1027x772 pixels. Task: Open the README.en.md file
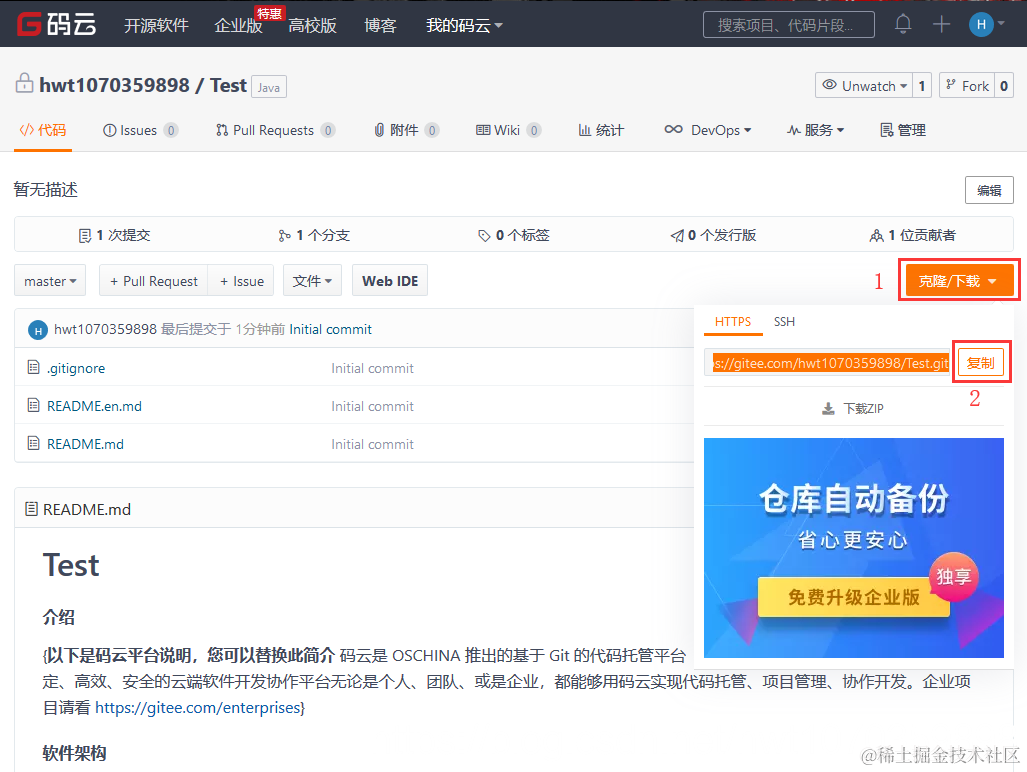tap(94, 406)
